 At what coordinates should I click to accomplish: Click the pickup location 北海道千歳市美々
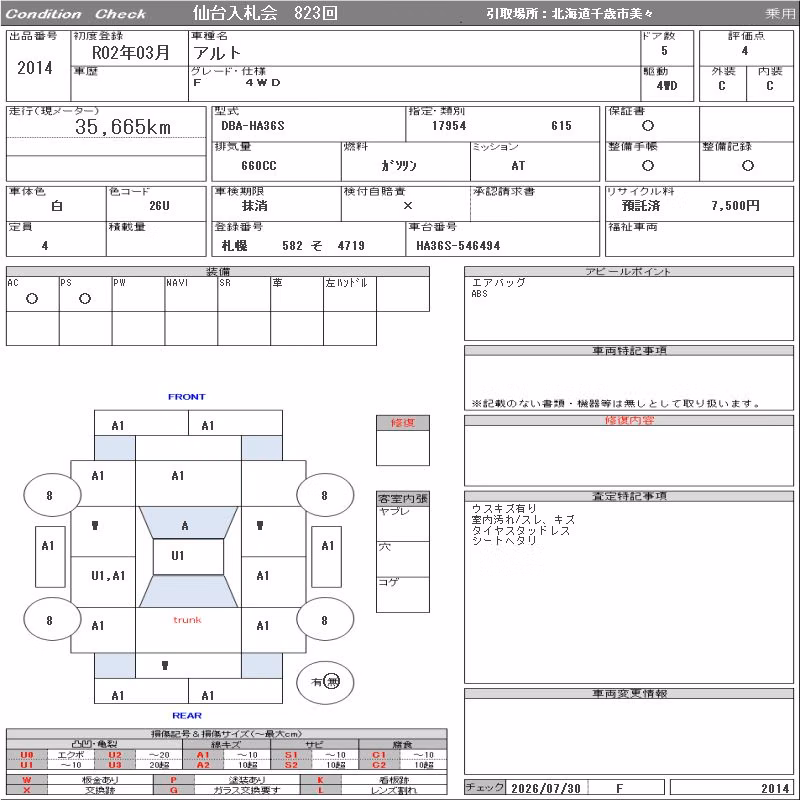click(x=602, y=13)
